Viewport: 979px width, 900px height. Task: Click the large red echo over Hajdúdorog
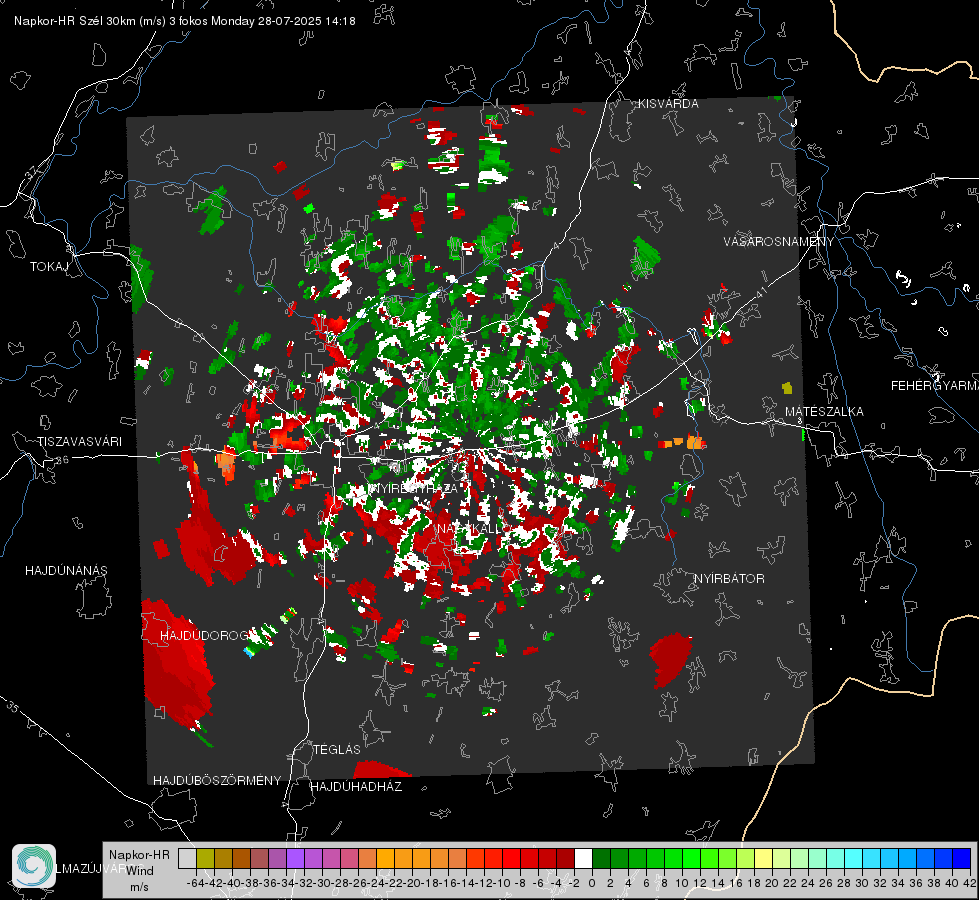point(176,663)
